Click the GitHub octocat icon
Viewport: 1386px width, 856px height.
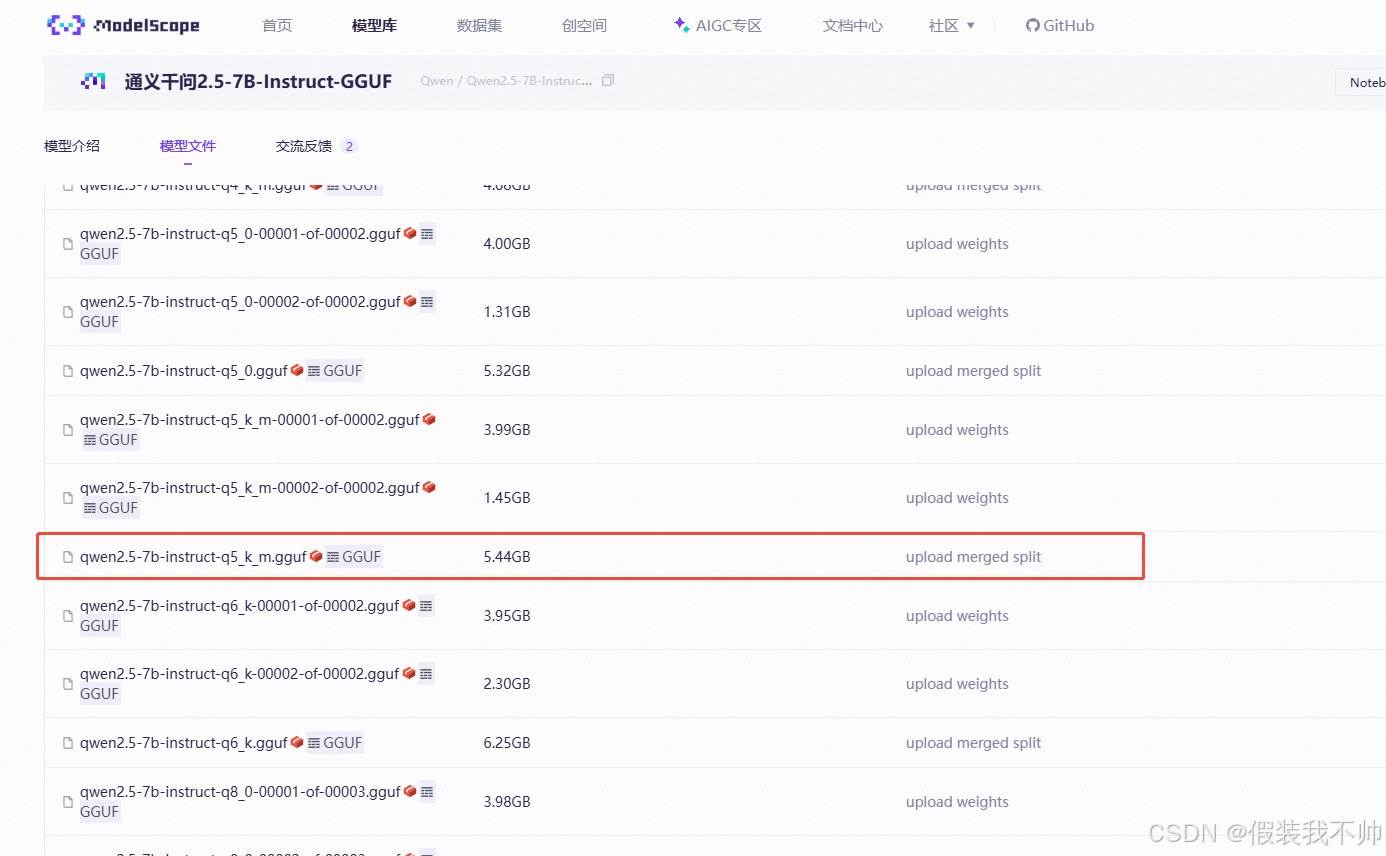pos(1032,26)
